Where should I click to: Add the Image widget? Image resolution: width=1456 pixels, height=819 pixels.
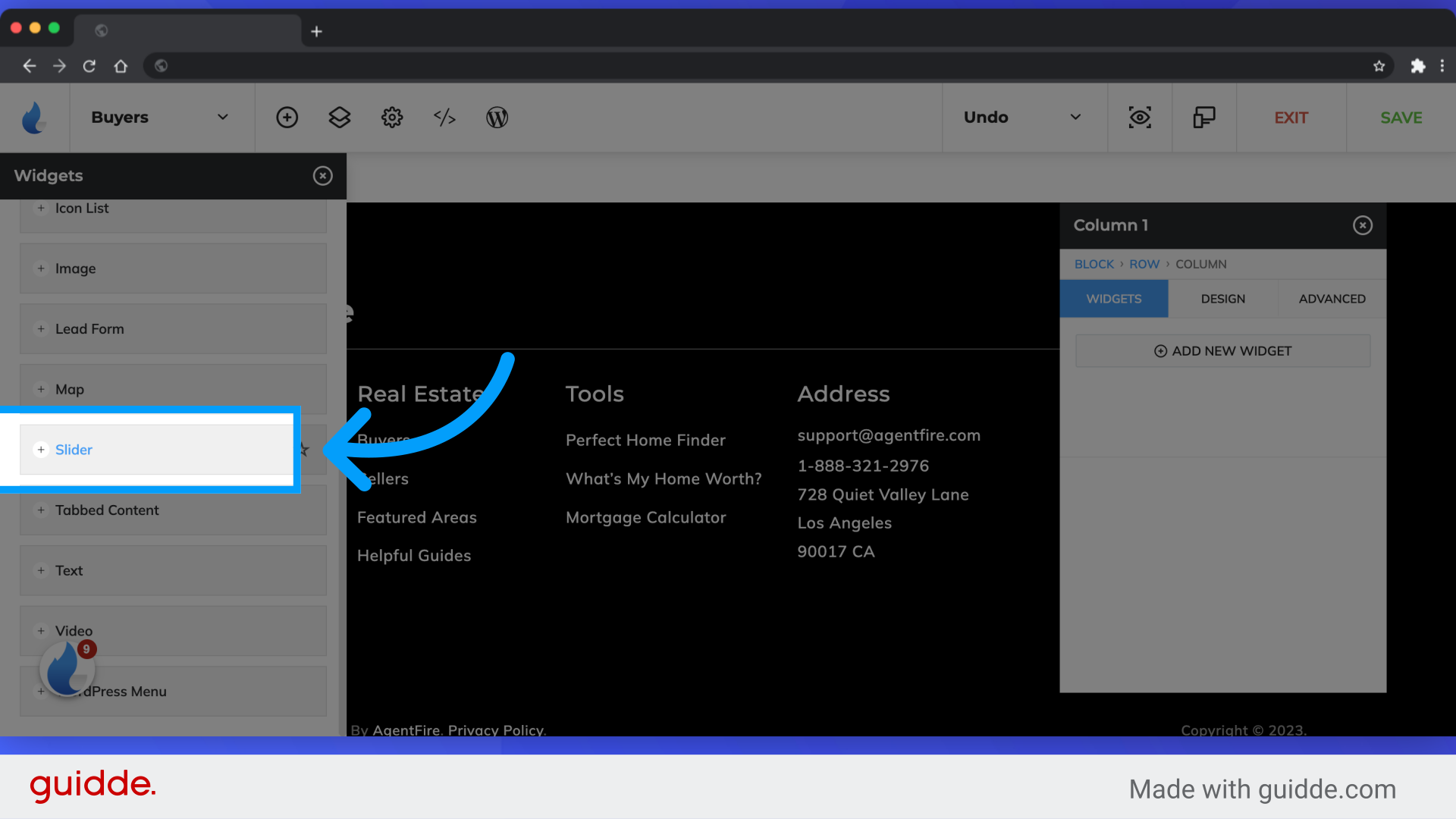pos(173,268)
